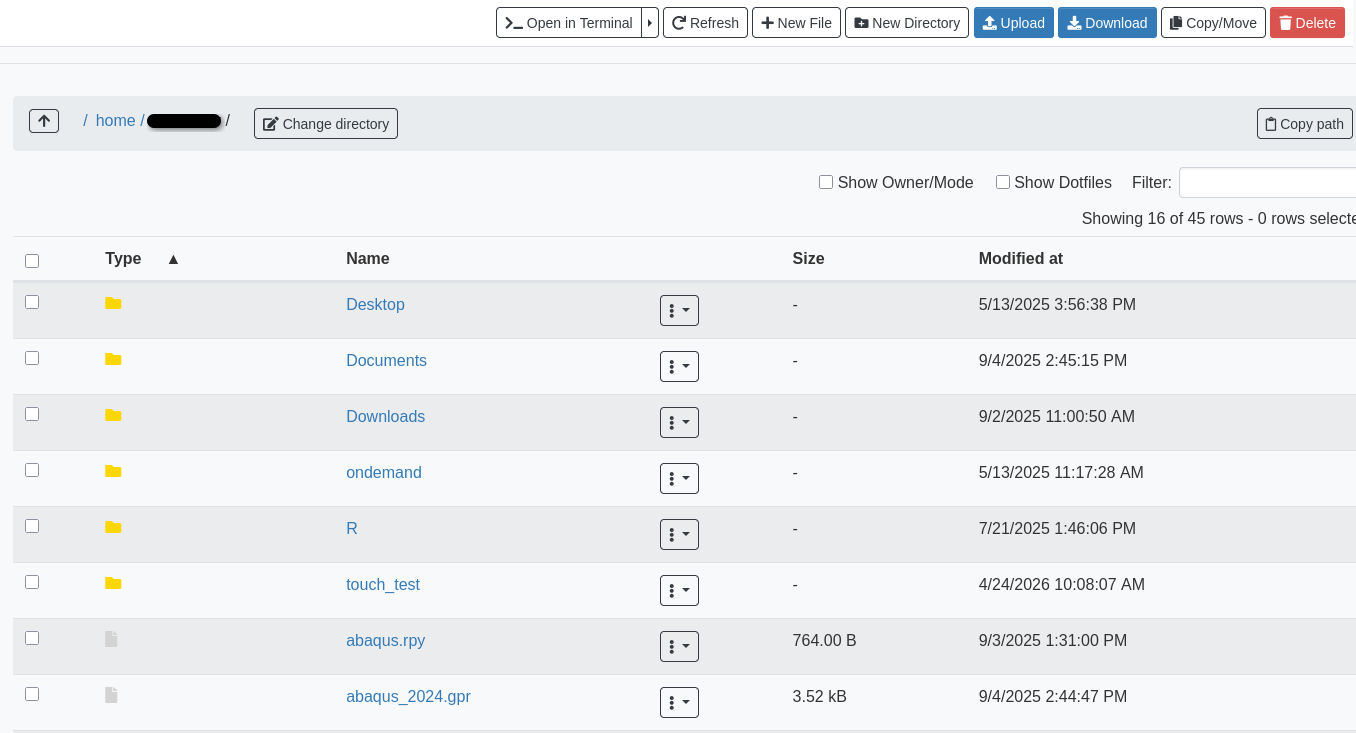Viewport: 1356px width, 733px height.
Task: Click the R folder icon
Action: [113, 527]
